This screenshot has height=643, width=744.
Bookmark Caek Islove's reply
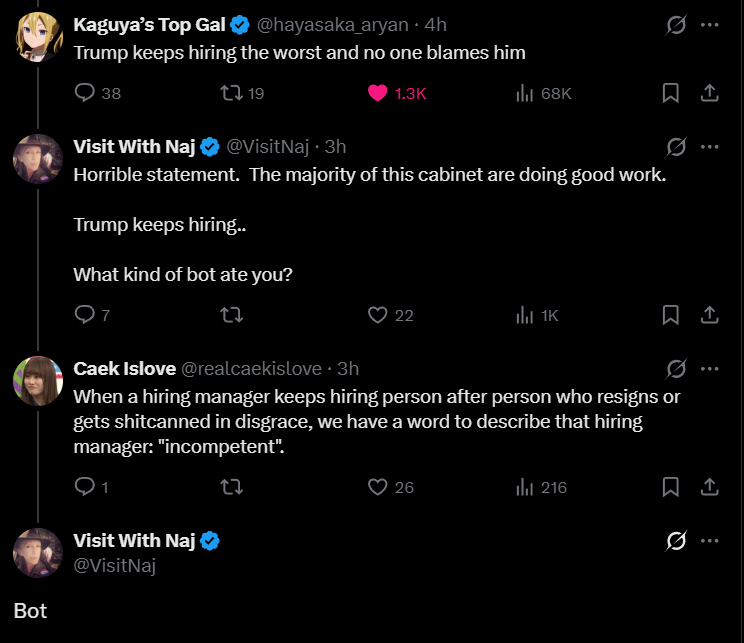tap(671, 487)
